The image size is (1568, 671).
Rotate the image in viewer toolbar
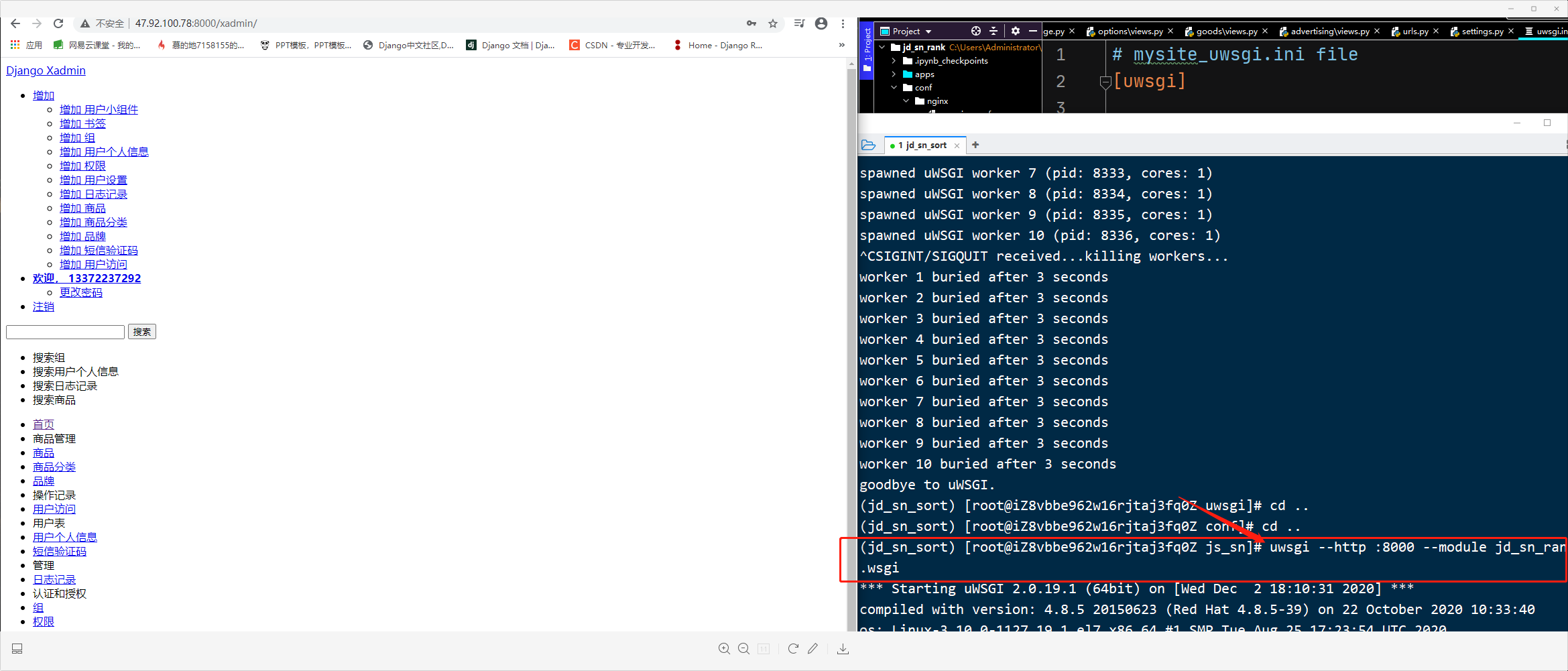coord(793,649)
